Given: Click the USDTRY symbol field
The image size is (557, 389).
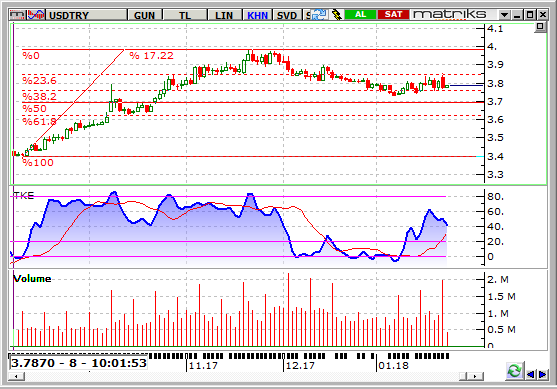Looking at the screenshot, I should (86, 15).
